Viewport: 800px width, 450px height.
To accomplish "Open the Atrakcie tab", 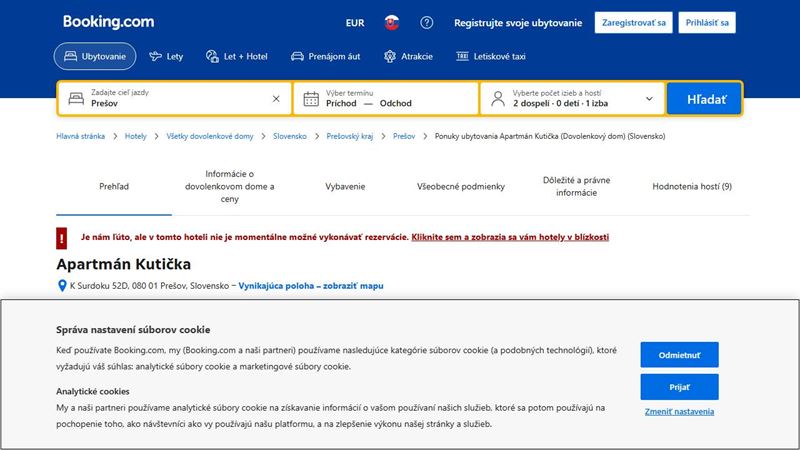I will click(408, 56).
